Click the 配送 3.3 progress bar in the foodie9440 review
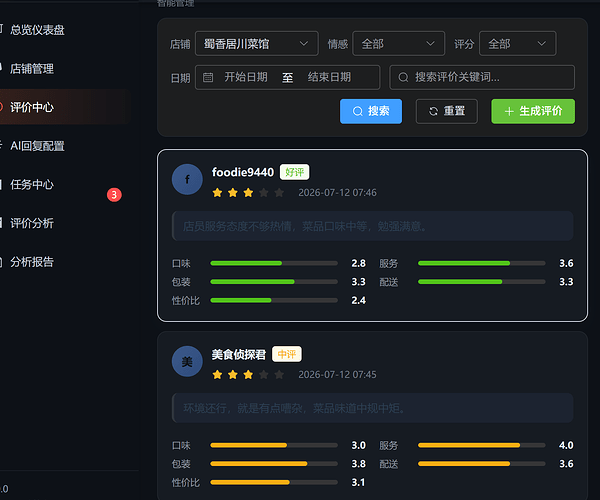This screenshot has width=600, height=500. (482, 282)
